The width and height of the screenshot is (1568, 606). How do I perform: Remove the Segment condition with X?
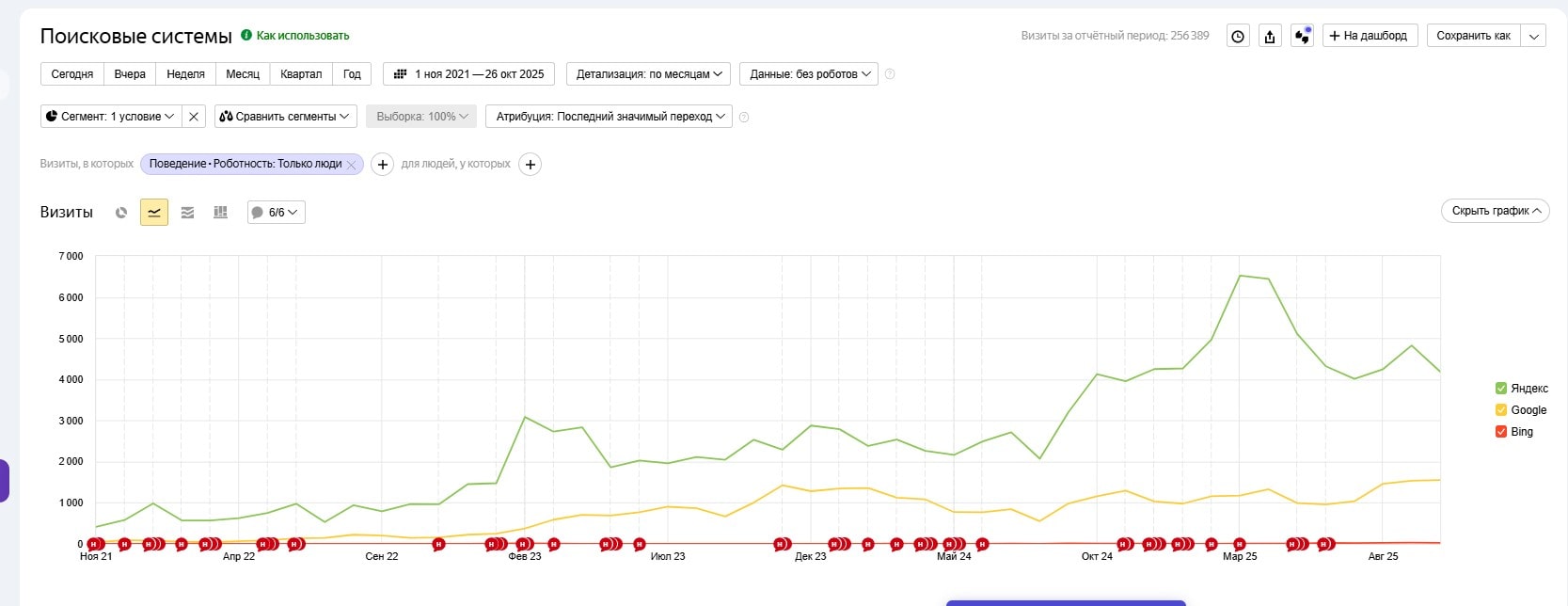[x=194, y=117]
